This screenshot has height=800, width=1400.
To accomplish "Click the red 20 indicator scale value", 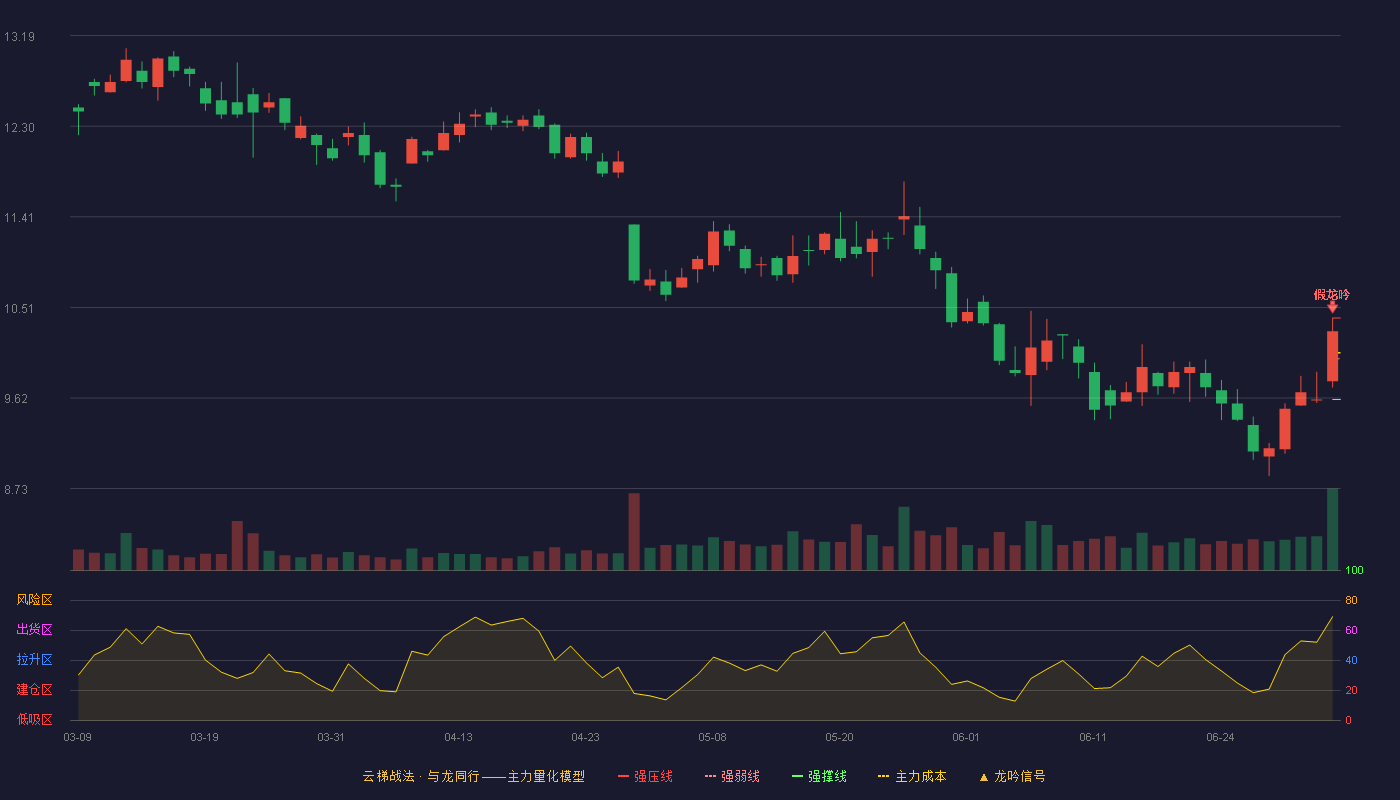I will click(x=1351, y=690).
